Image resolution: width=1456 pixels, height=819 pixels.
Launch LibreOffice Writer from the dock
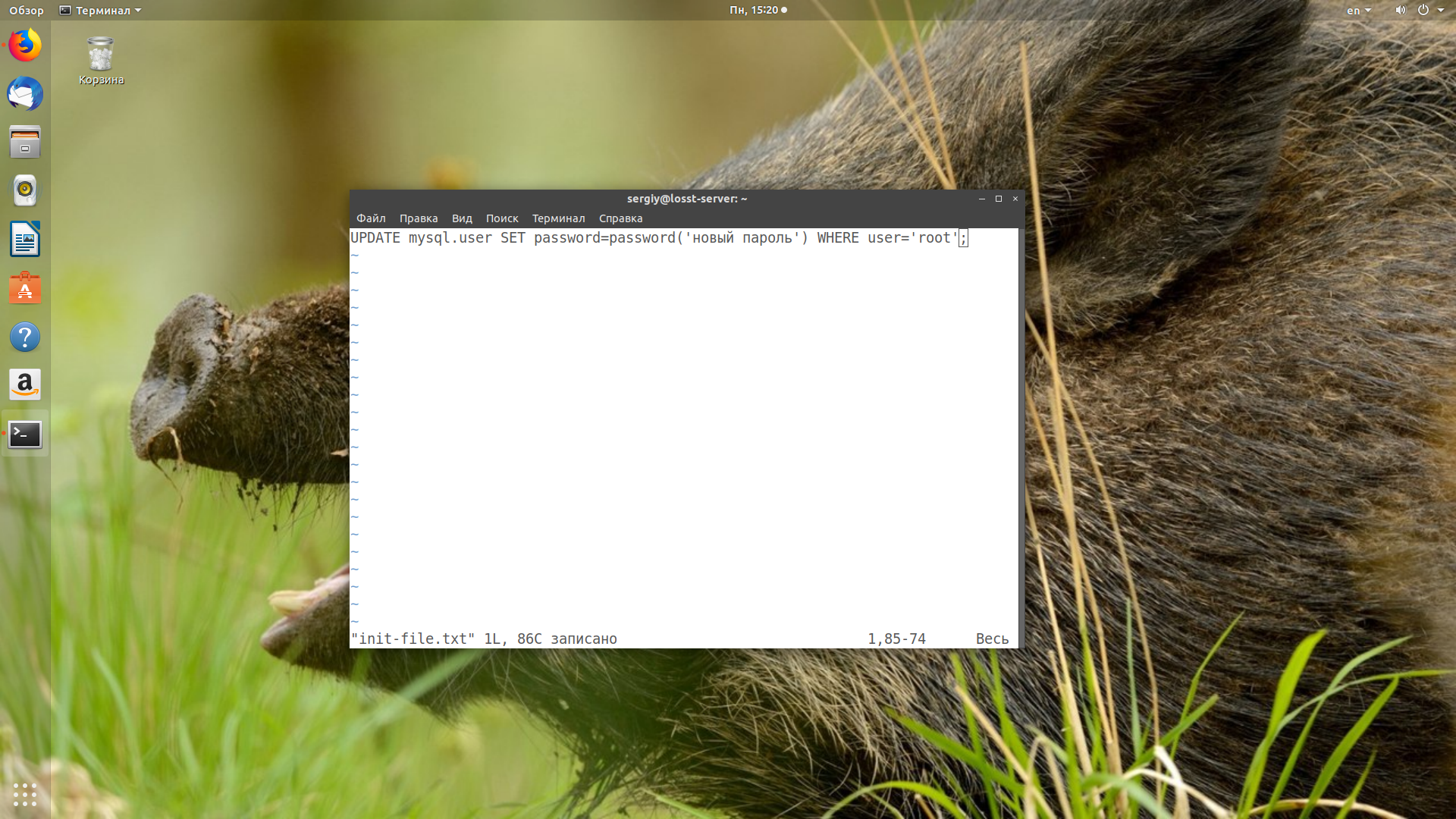click(x=25, y=240)
